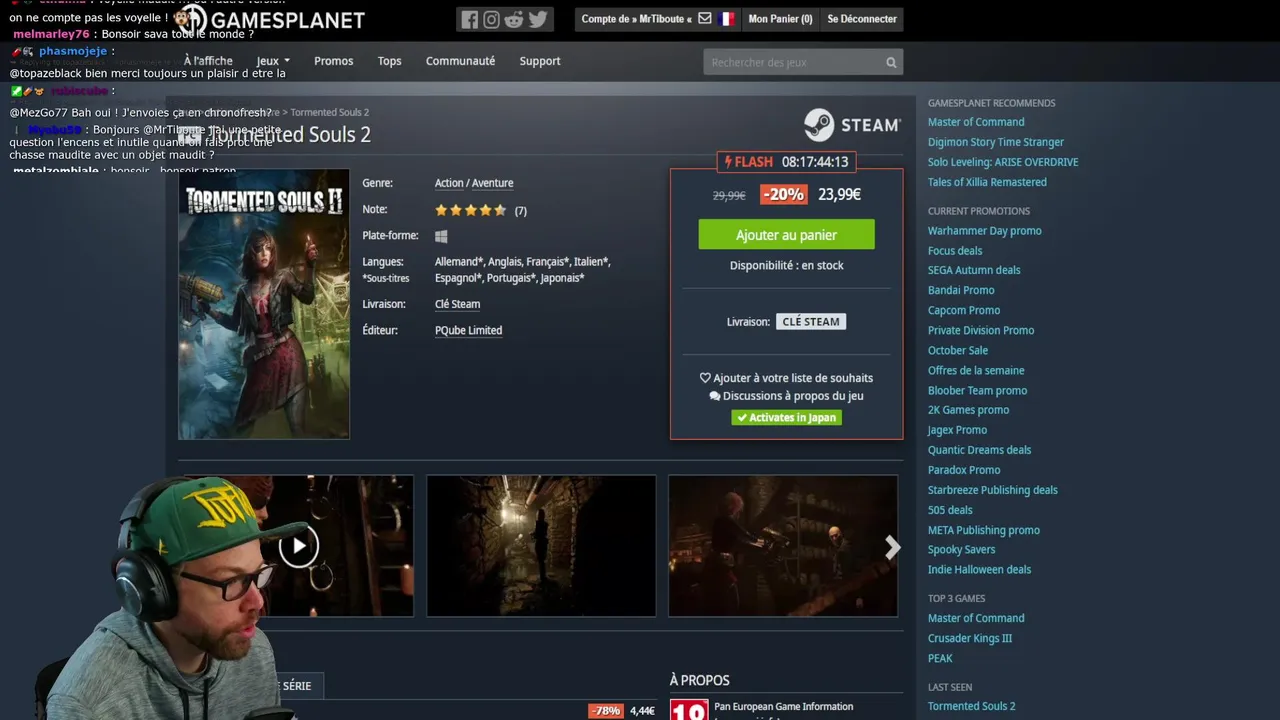The image size is (1280, 720).
Task: Click the search magnifier icon
Action: pos(891,62)
